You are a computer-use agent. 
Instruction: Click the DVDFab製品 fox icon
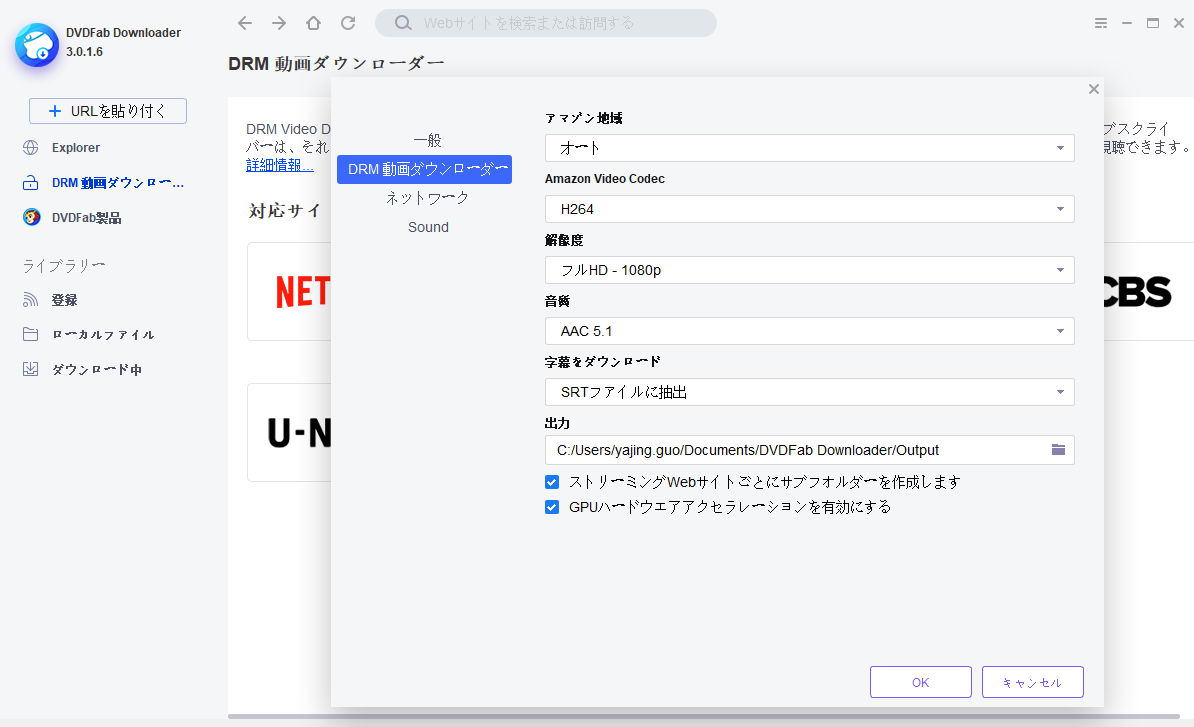pyautogui.click(x=31, y=218)
